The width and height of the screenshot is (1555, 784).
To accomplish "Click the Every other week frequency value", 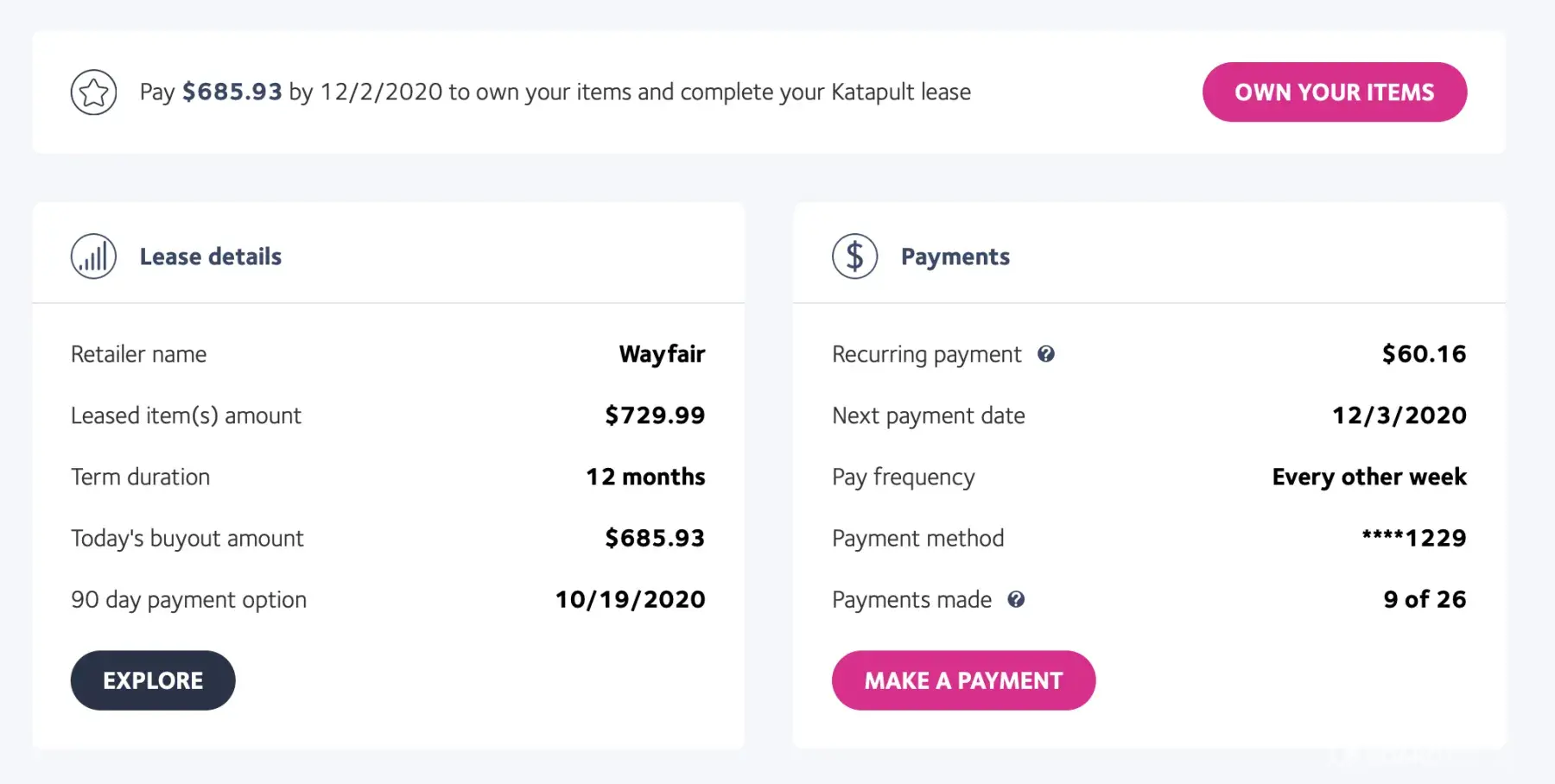I will [1369, 477].
